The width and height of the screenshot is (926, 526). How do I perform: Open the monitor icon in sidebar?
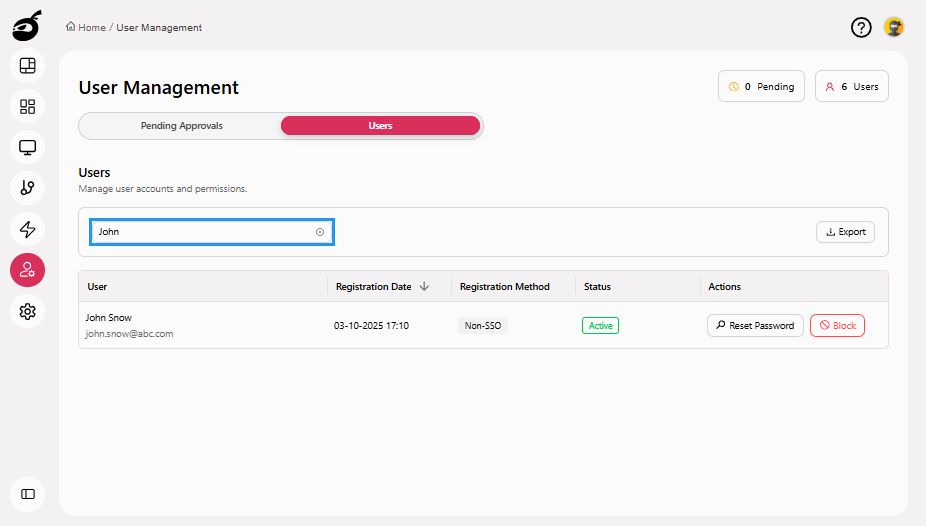(28, 147)
